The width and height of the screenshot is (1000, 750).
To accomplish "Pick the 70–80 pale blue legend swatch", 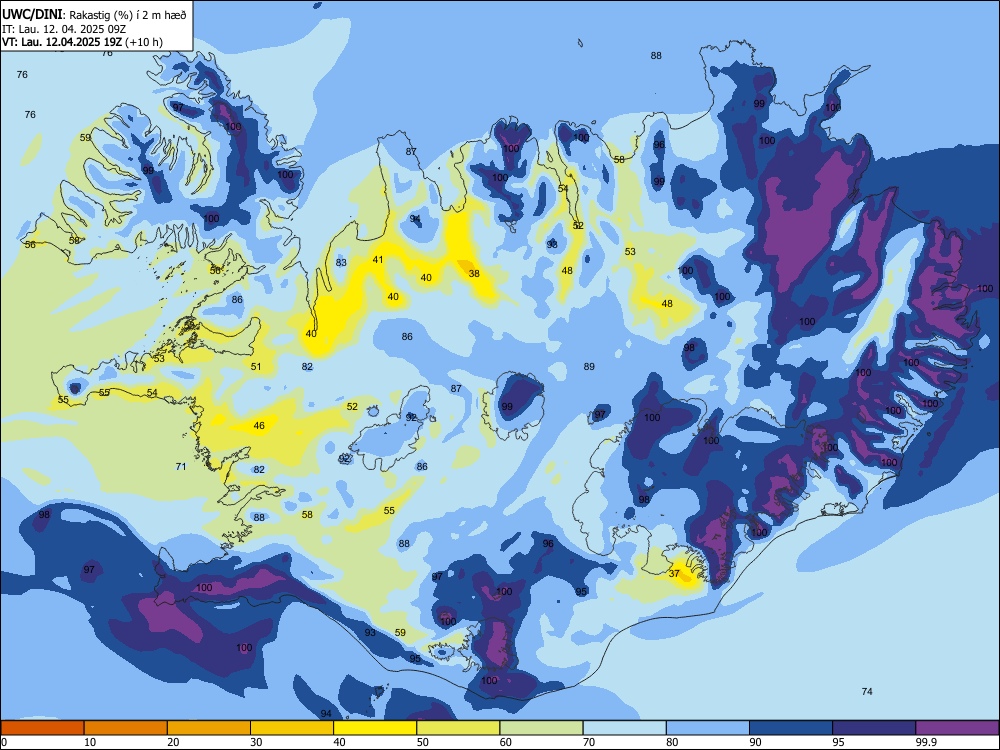I will pyautogui.click(x=624, y=728).
